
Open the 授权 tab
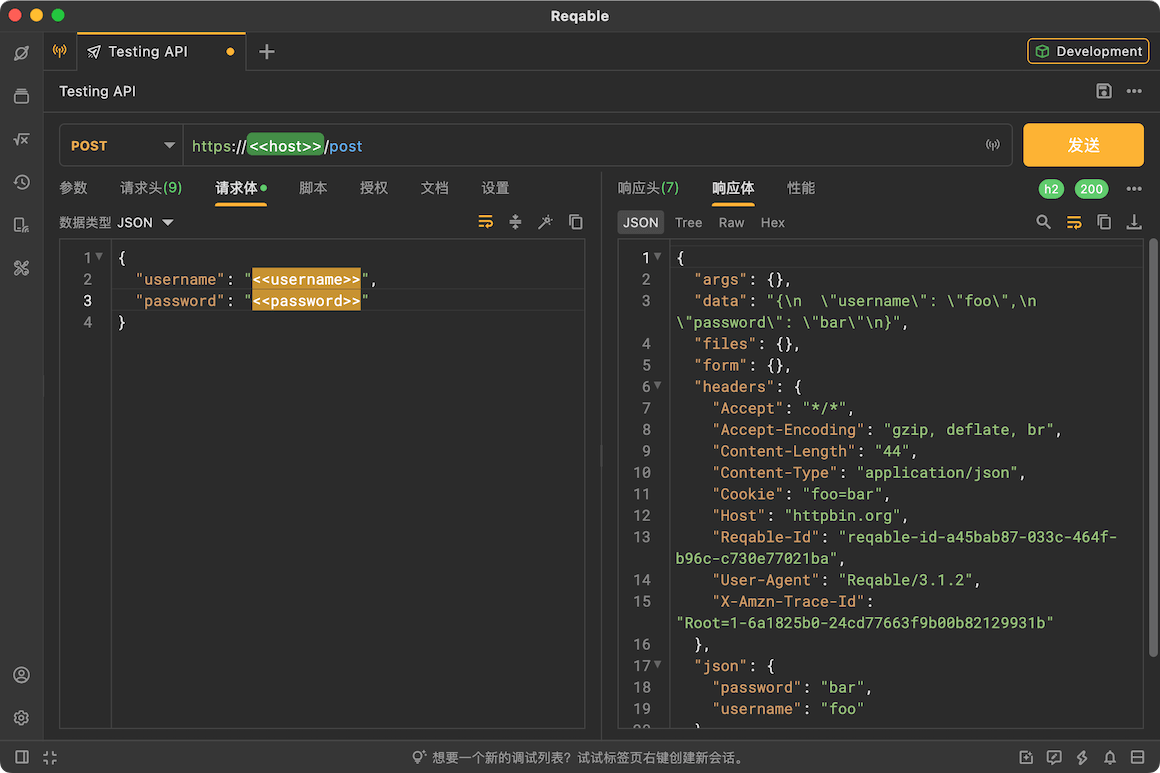374,188
